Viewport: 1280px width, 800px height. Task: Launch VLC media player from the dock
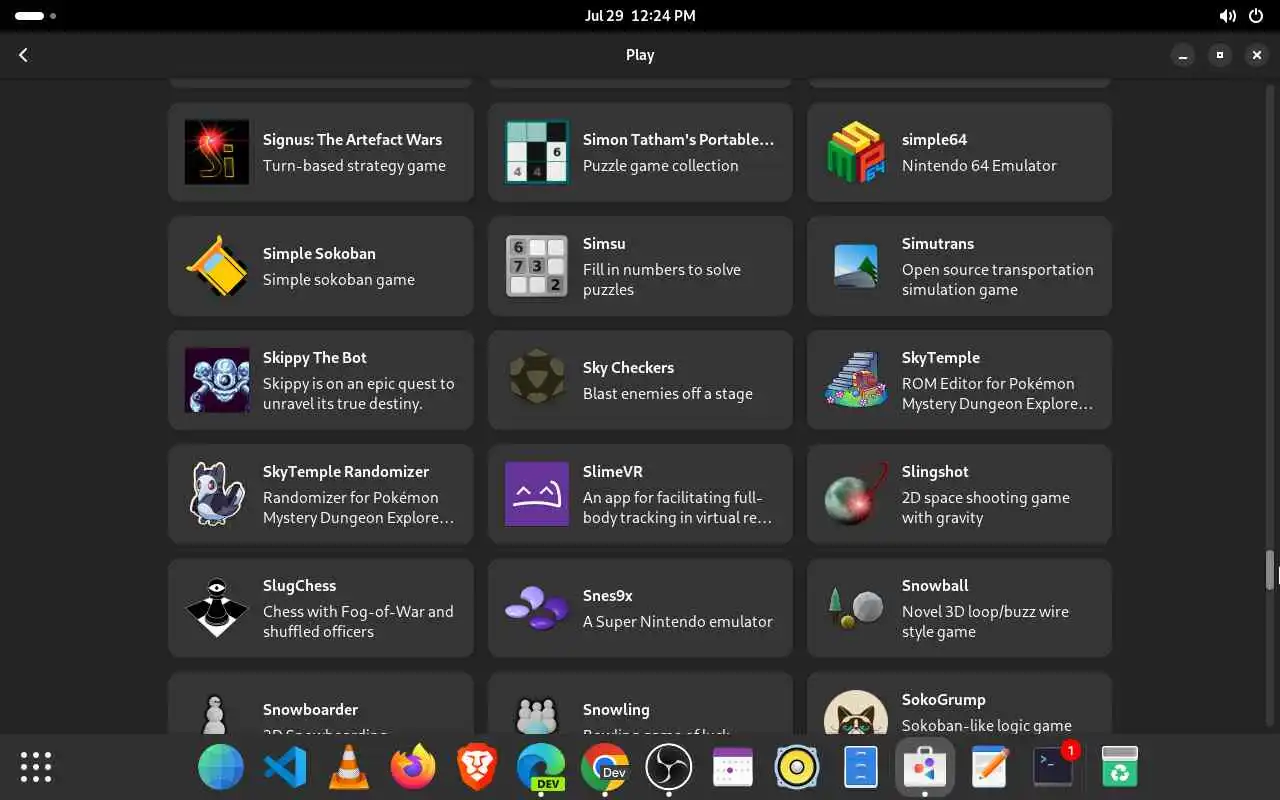click(x=349, y=767)
